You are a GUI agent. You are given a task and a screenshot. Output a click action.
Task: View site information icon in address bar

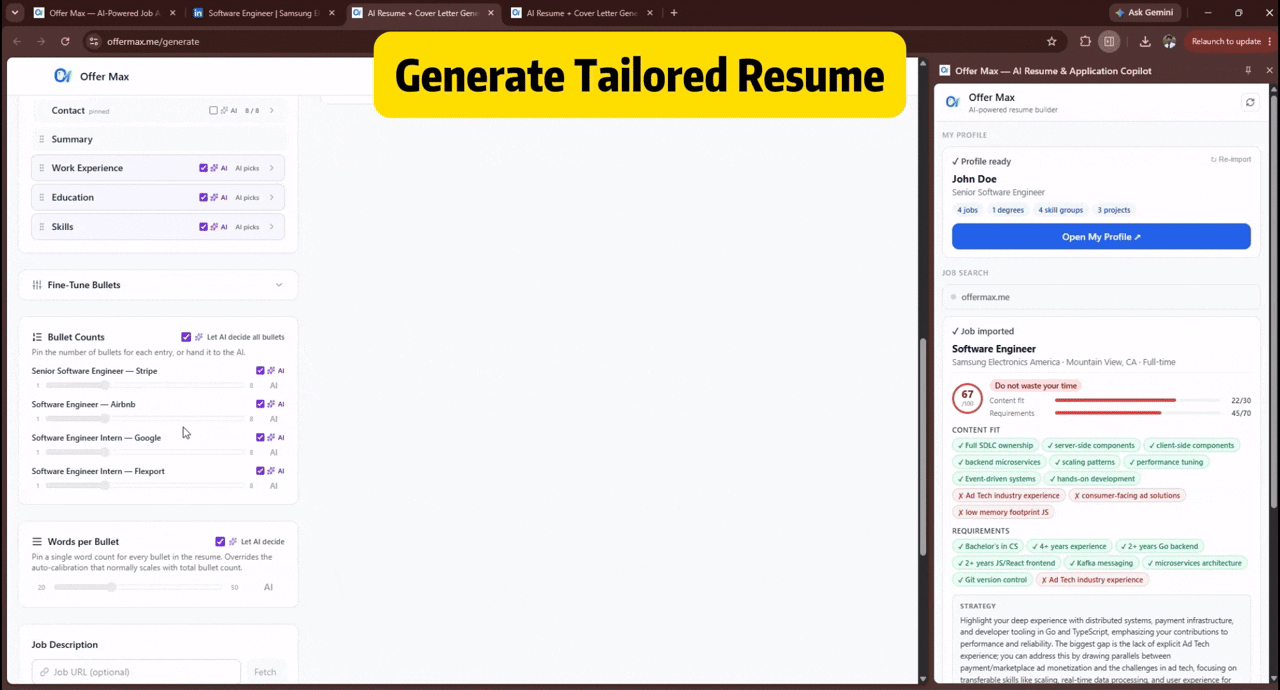[x=94, y=41]
